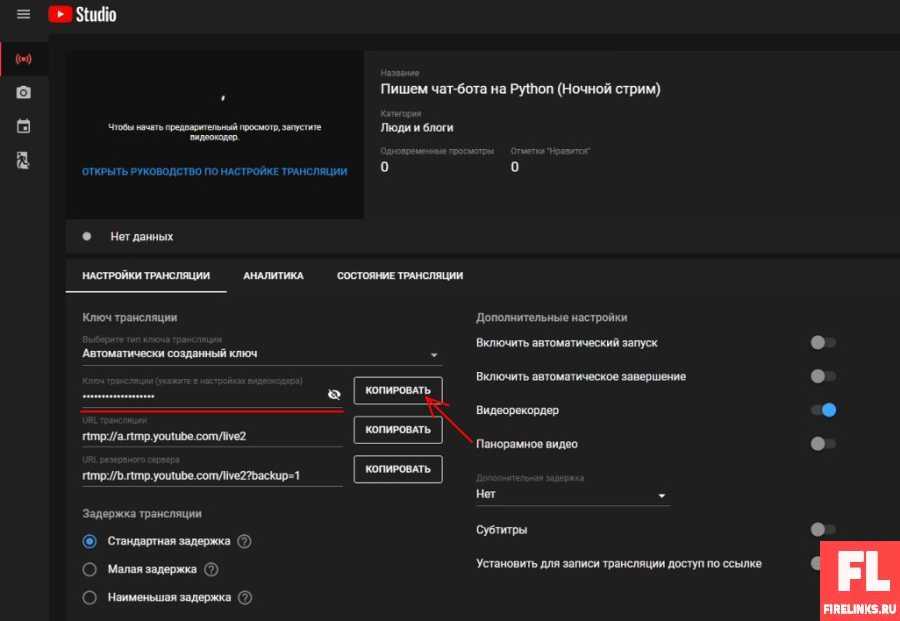
Task: Click the Дополнительные настройки heading
Action: 552,317
